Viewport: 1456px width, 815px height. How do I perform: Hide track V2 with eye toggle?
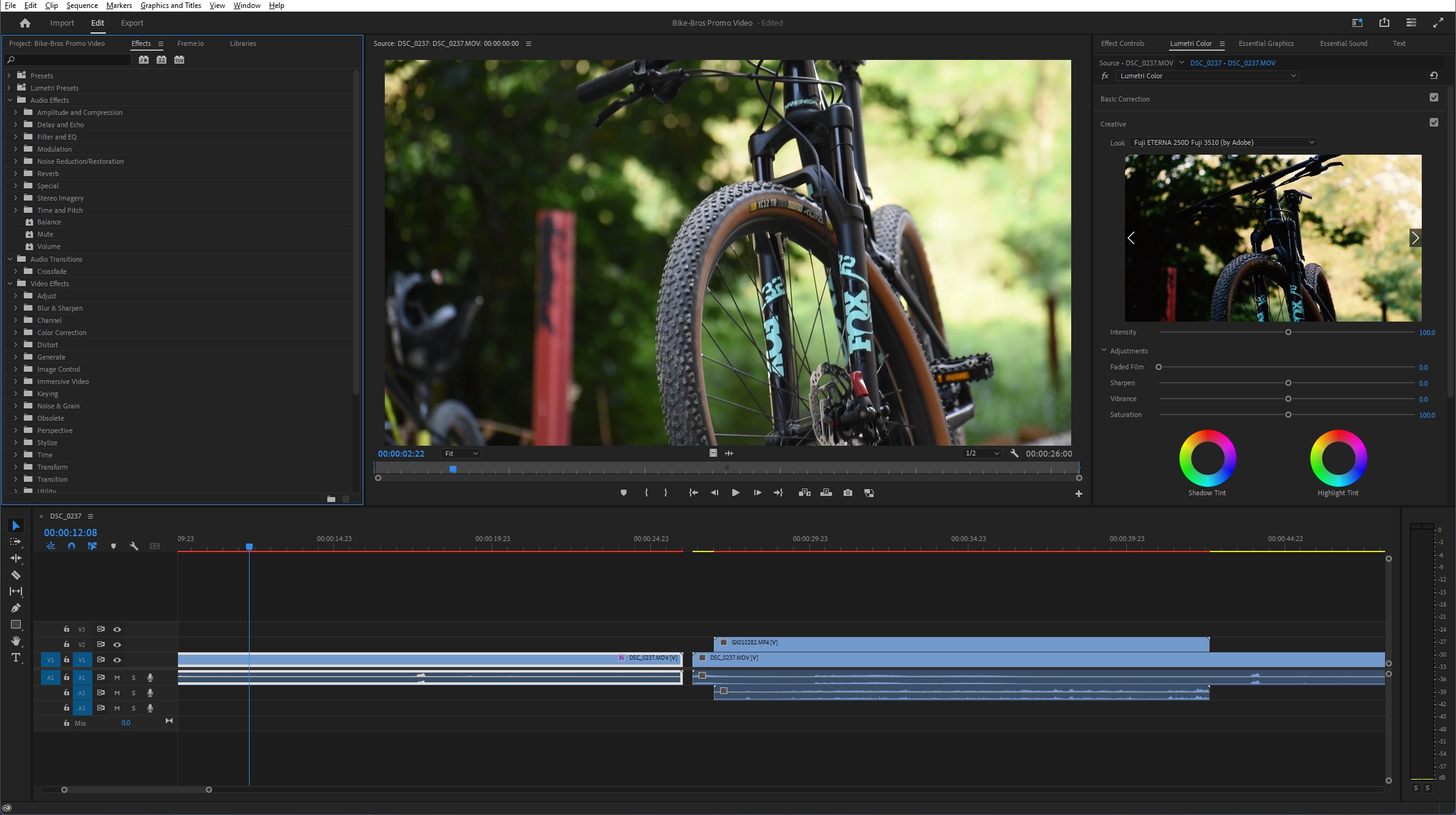pos(117,644)
